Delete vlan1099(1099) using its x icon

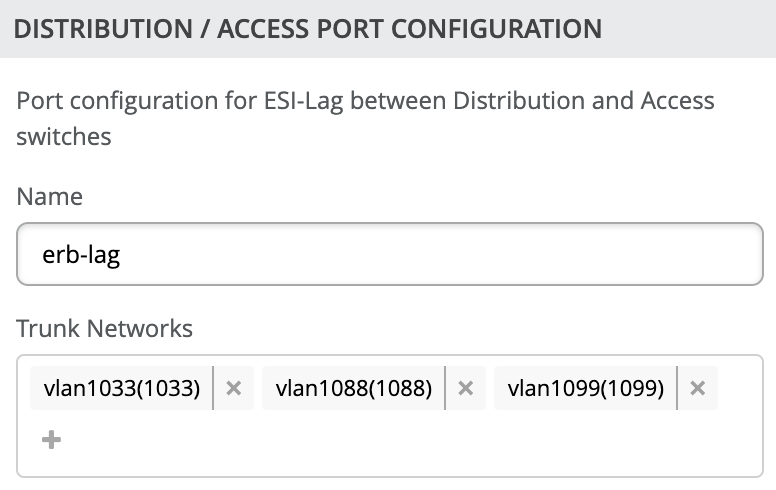[x=698, y=389]
